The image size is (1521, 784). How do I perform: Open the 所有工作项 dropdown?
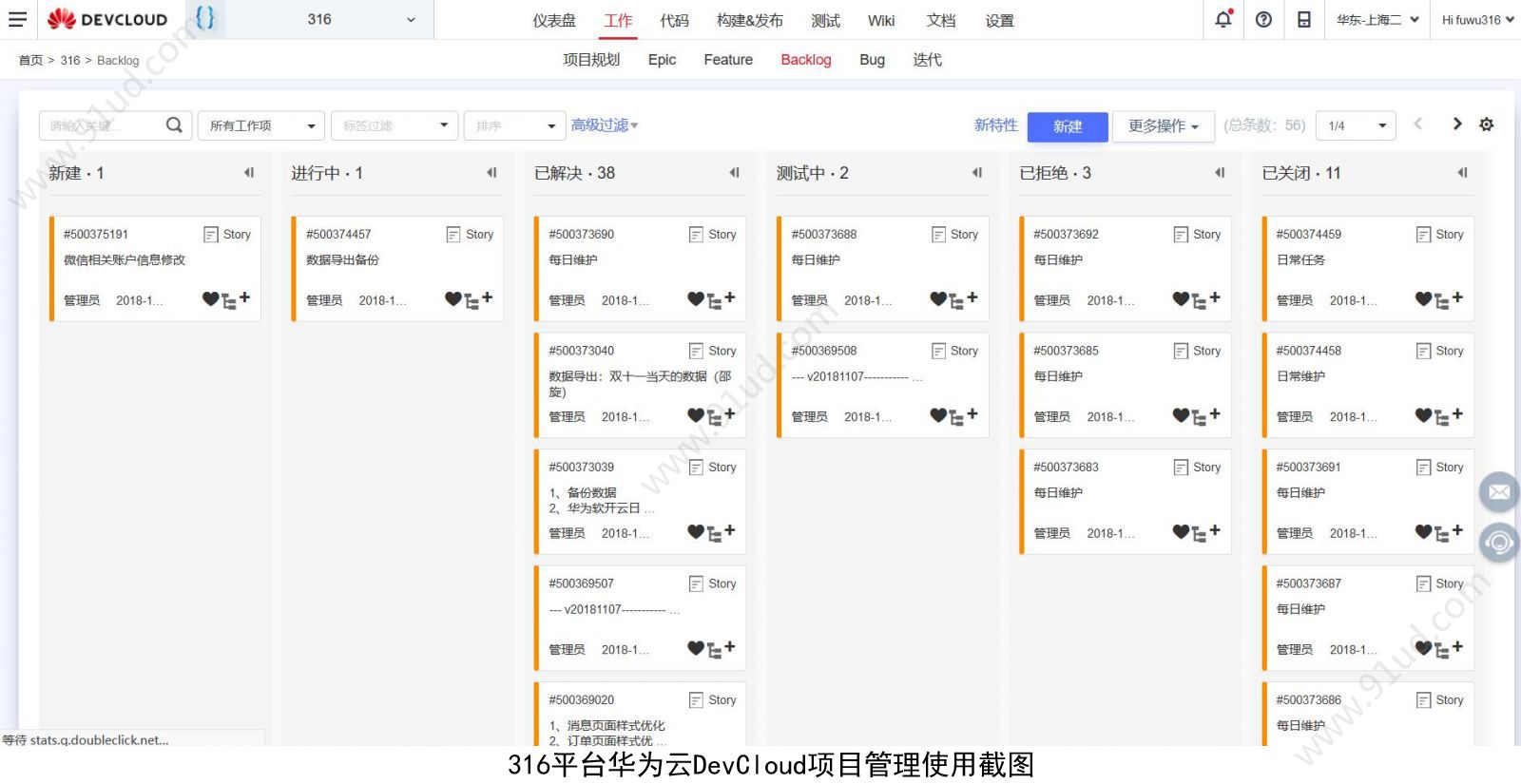261,125
